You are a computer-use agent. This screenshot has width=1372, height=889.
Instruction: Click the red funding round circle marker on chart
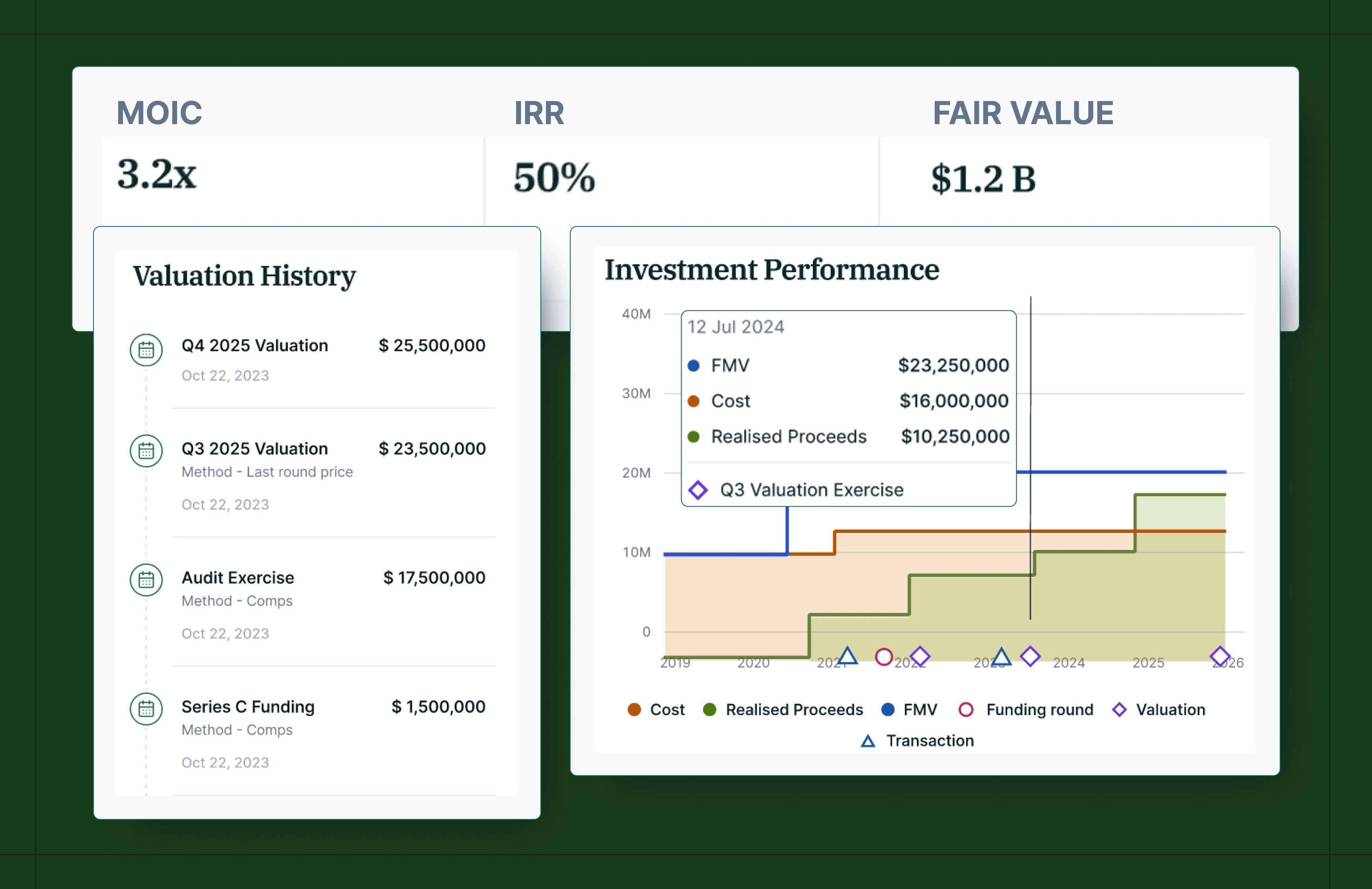(883, 657)
